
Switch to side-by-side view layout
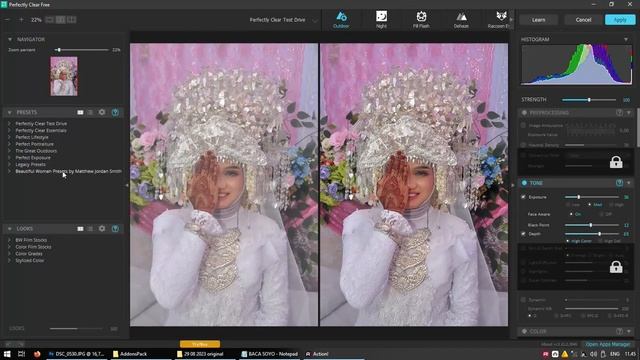pos(71,20)
